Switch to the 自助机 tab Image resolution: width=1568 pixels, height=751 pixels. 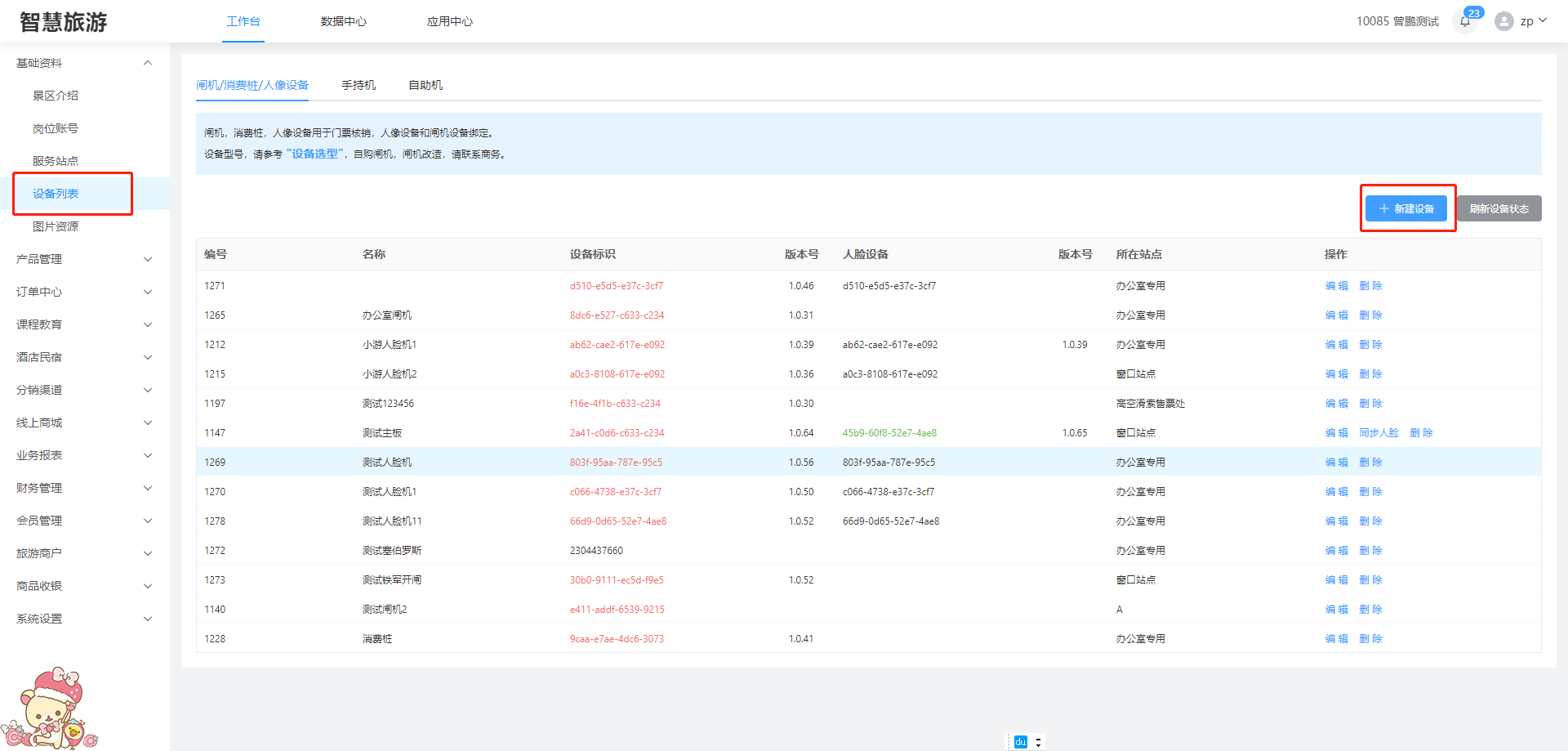click(425, 85)
